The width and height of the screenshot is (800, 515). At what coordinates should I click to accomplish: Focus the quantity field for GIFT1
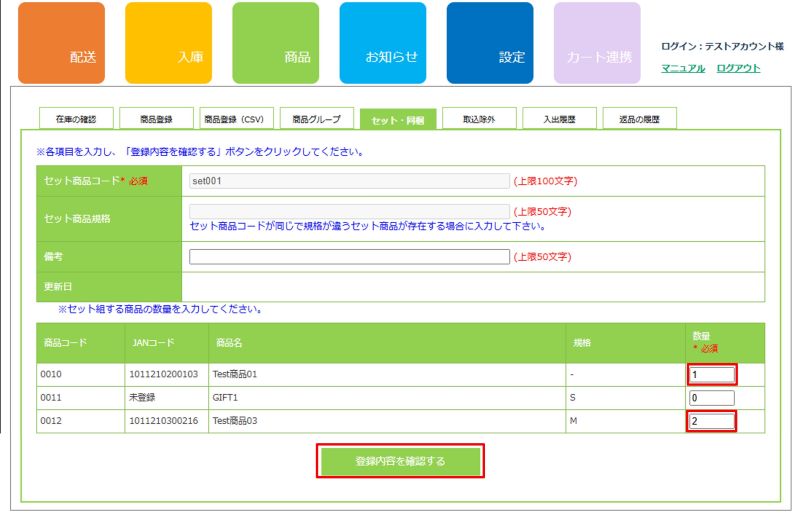[x=712, y=398]
